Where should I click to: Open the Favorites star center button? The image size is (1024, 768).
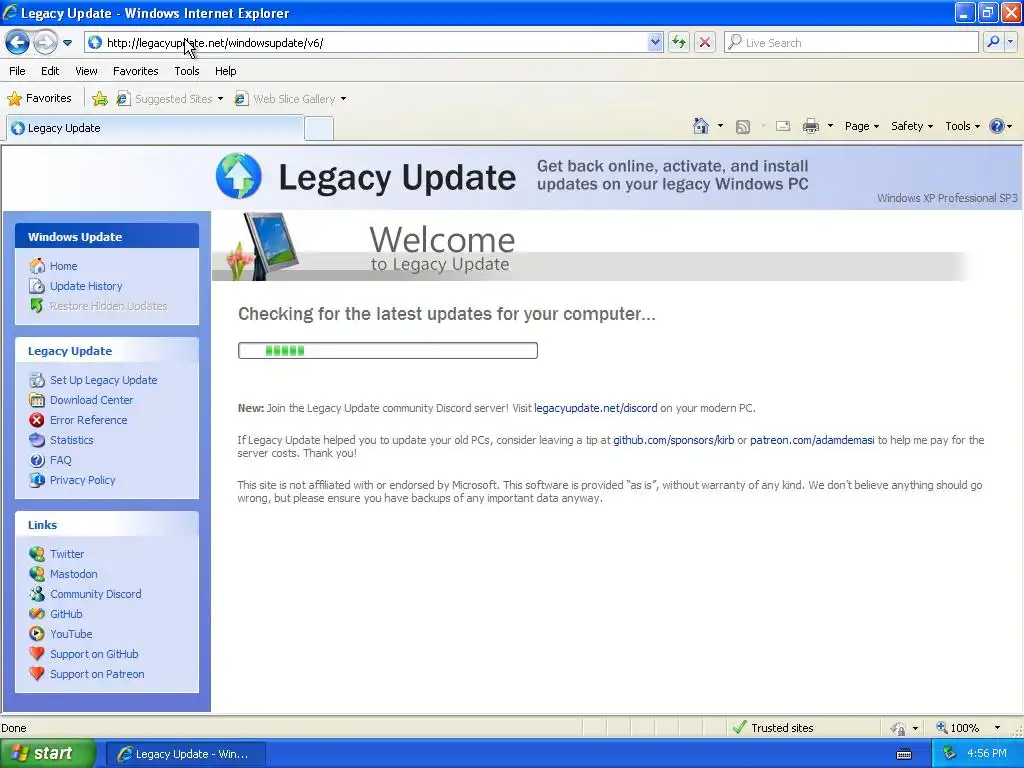39,99
